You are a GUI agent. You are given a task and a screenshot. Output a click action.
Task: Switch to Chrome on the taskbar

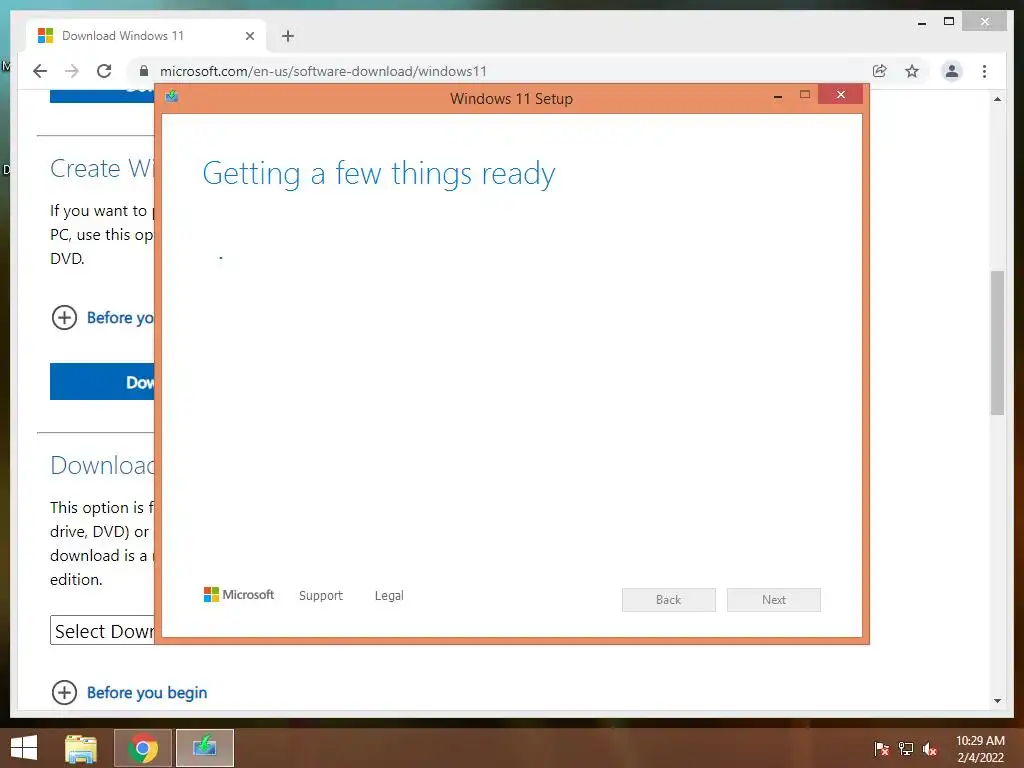[x=143, y=748]
